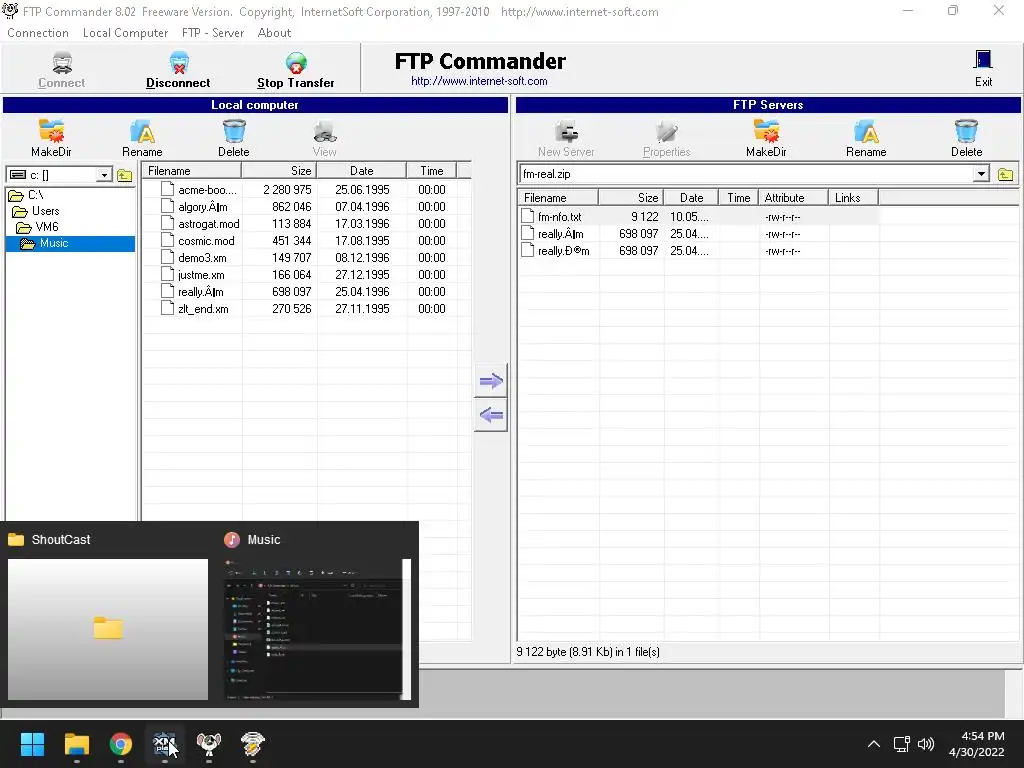Open the Connection menu

pyautogui.click(x=38, y=33)
